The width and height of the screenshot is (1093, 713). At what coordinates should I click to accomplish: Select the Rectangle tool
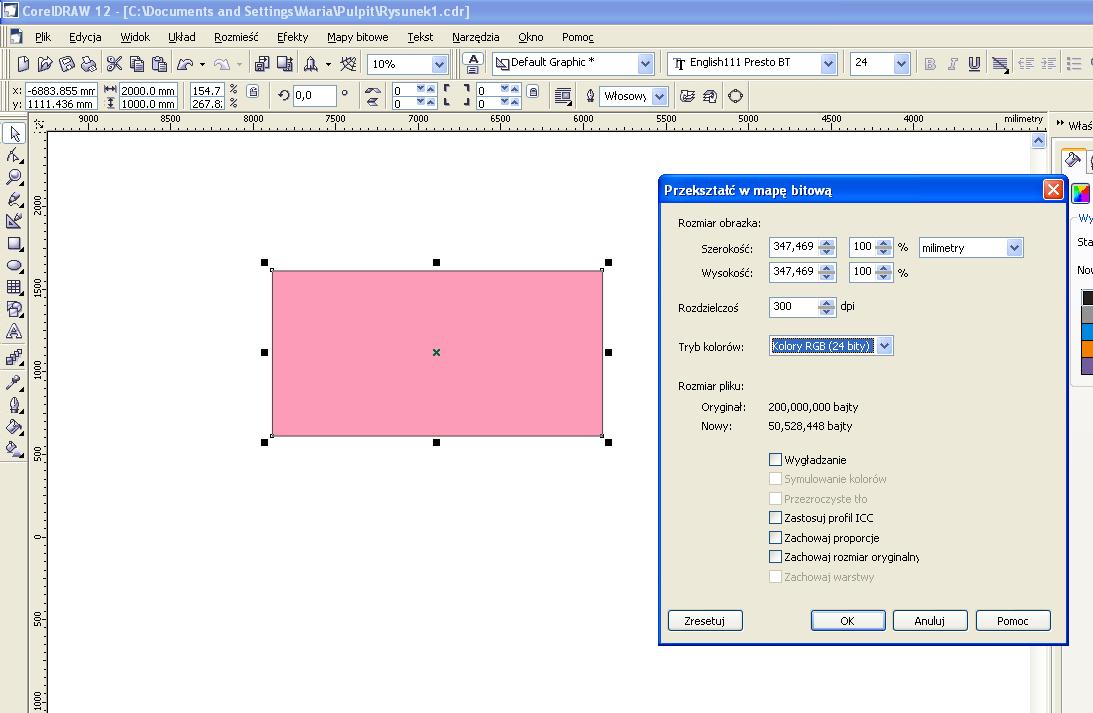coord(14,243)
